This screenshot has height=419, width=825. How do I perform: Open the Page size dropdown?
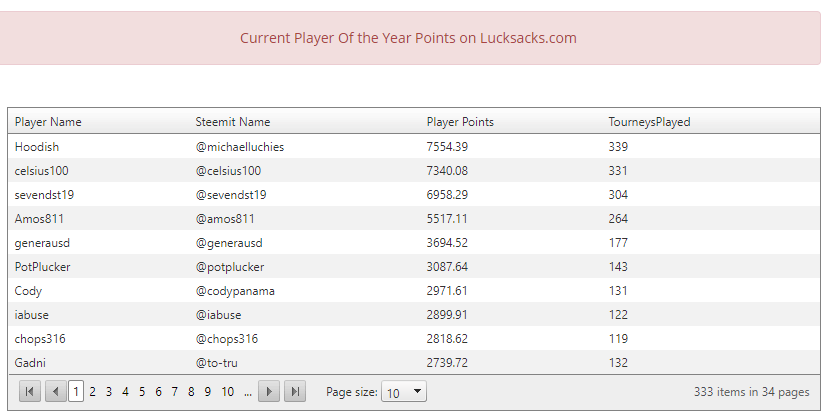click(x=404, y=392)
